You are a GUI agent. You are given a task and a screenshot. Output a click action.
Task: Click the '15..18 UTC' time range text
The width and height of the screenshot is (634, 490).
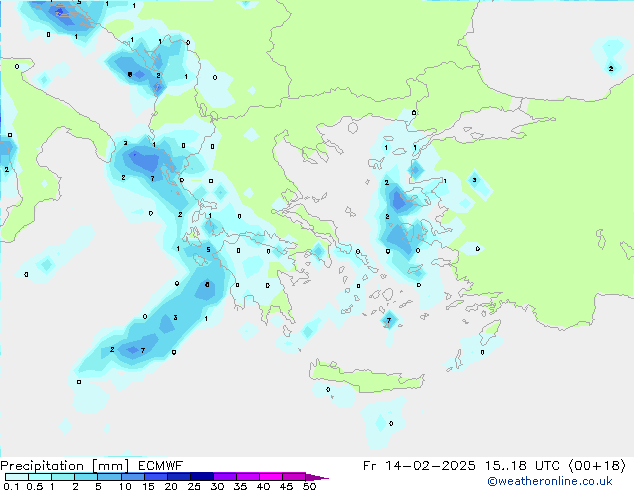tap(522, 466)
